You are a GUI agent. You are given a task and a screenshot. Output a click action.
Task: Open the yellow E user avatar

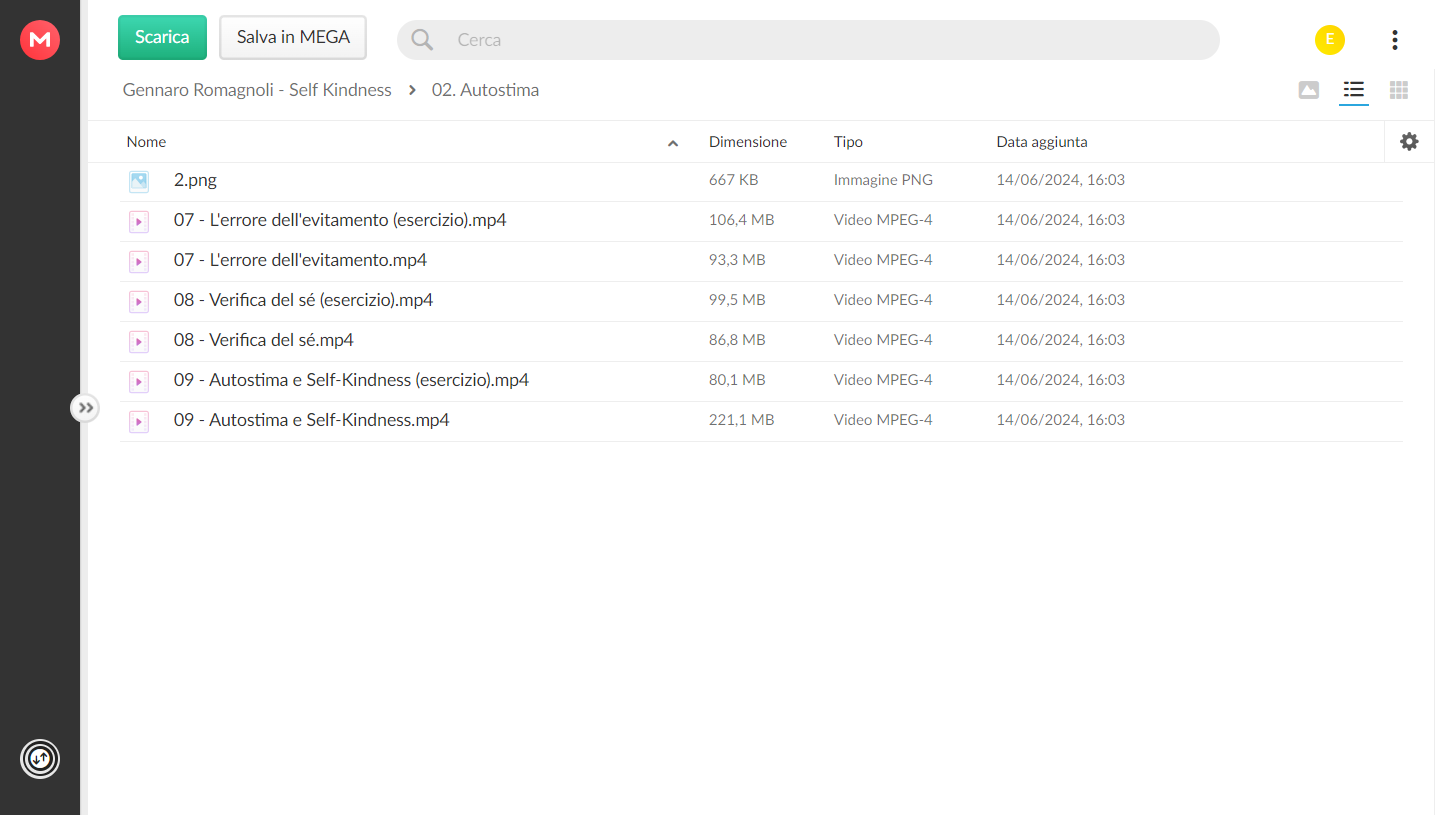(1329, 40)
